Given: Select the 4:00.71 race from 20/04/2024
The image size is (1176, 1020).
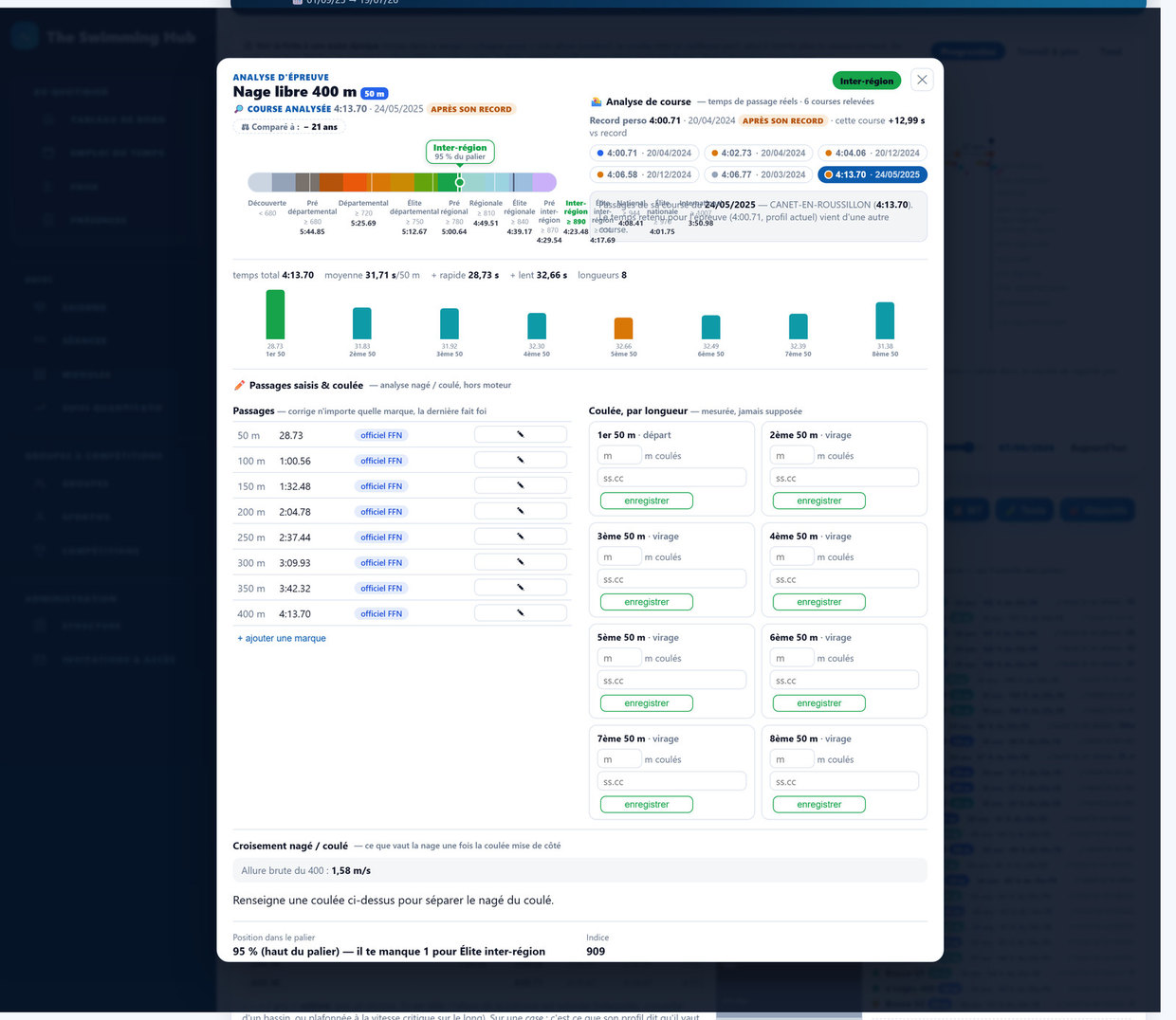Looking at the screenshot, I should pyautogui.click(x=644, y=153).
